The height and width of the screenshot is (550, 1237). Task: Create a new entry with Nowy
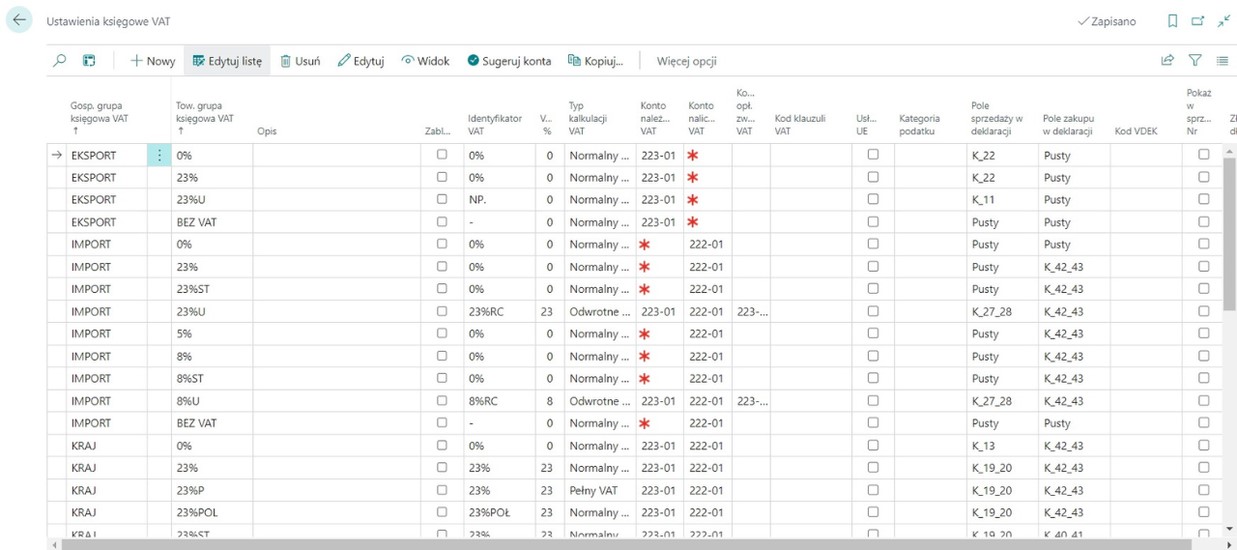152,61
